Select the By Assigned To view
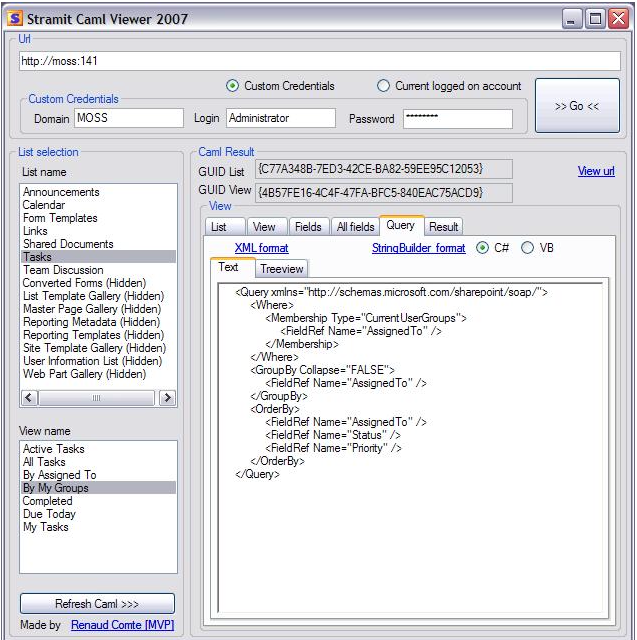Viewport: 637px width, 640px height. [98, 475]
